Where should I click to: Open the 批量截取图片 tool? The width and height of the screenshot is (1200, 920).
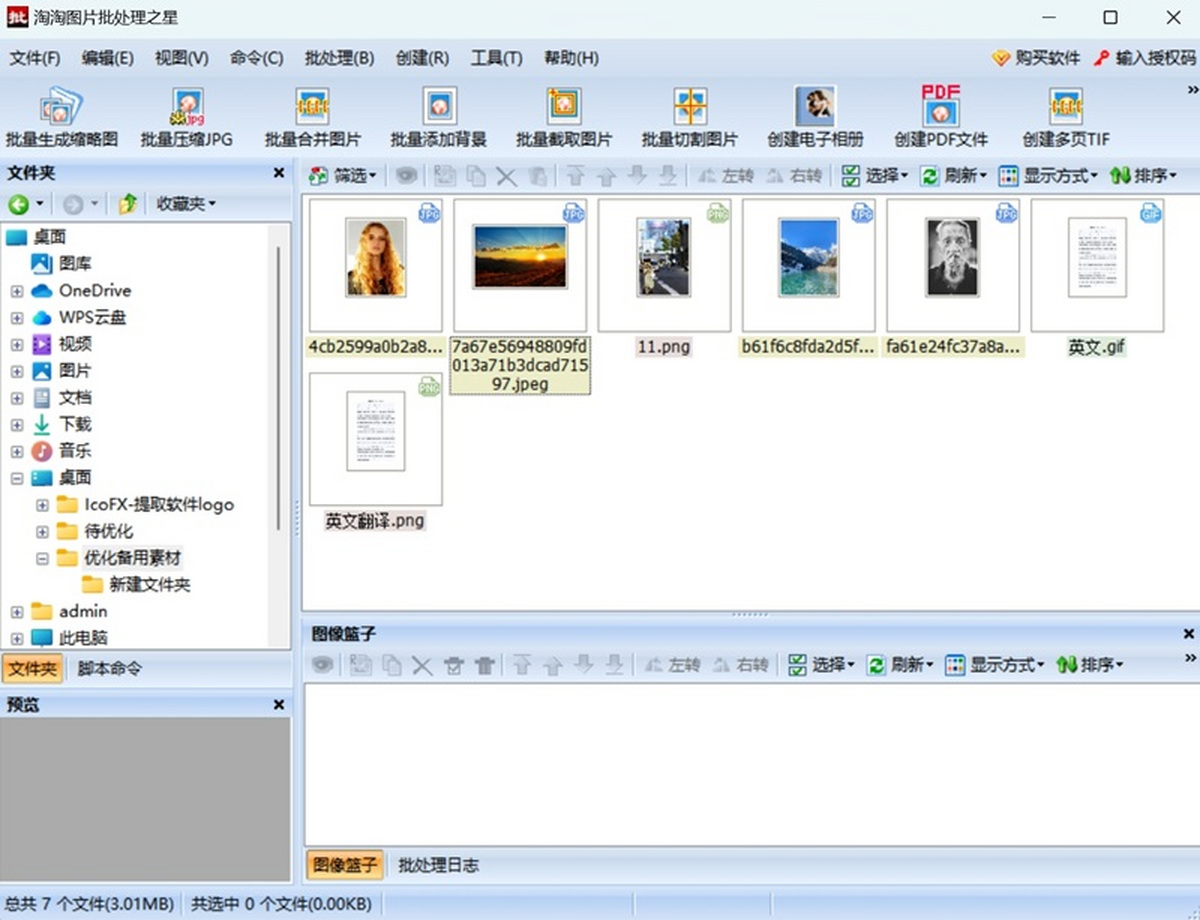coord(564,117)
